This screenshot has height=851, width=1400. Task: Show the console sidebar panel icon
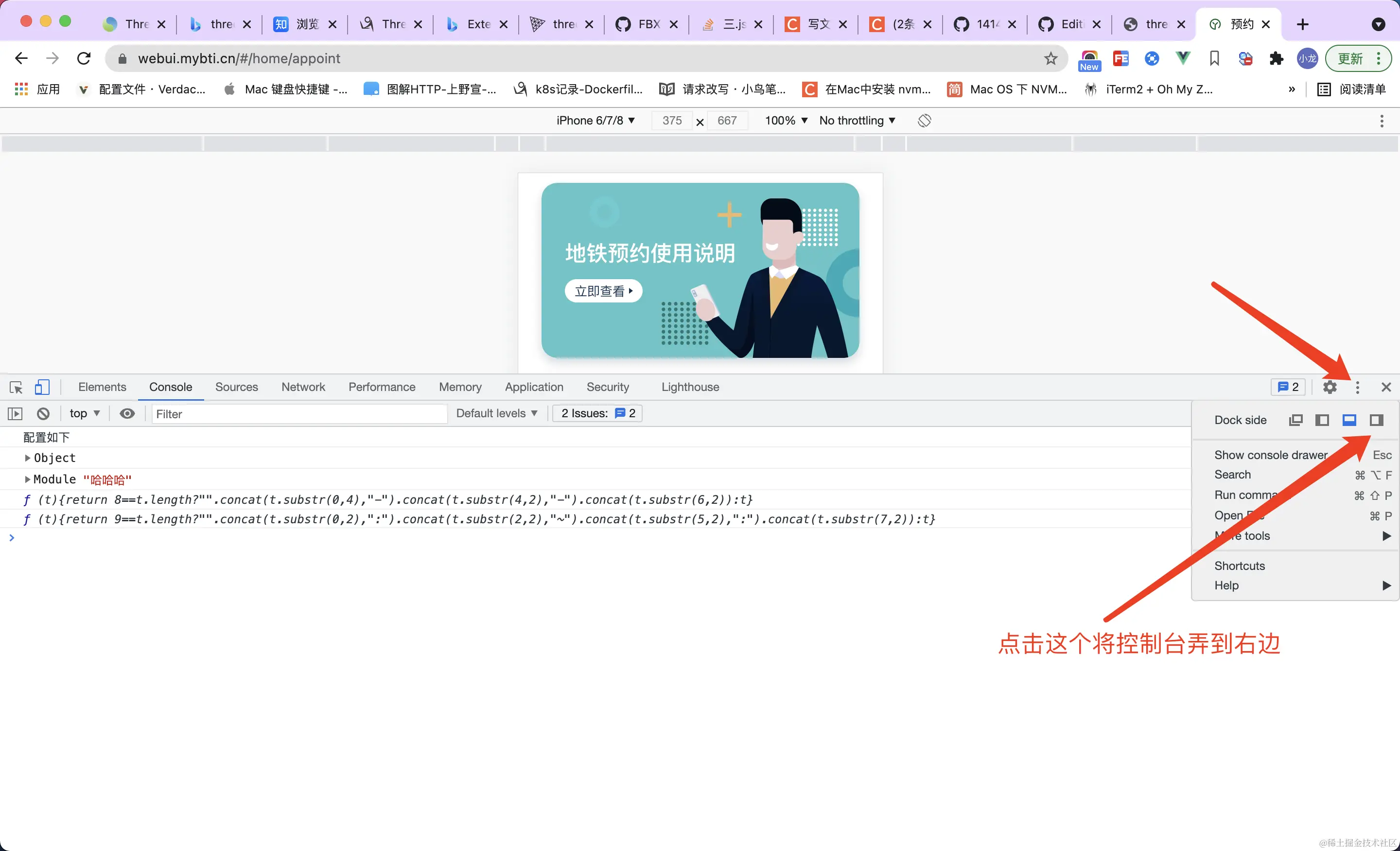click(16, 414)
